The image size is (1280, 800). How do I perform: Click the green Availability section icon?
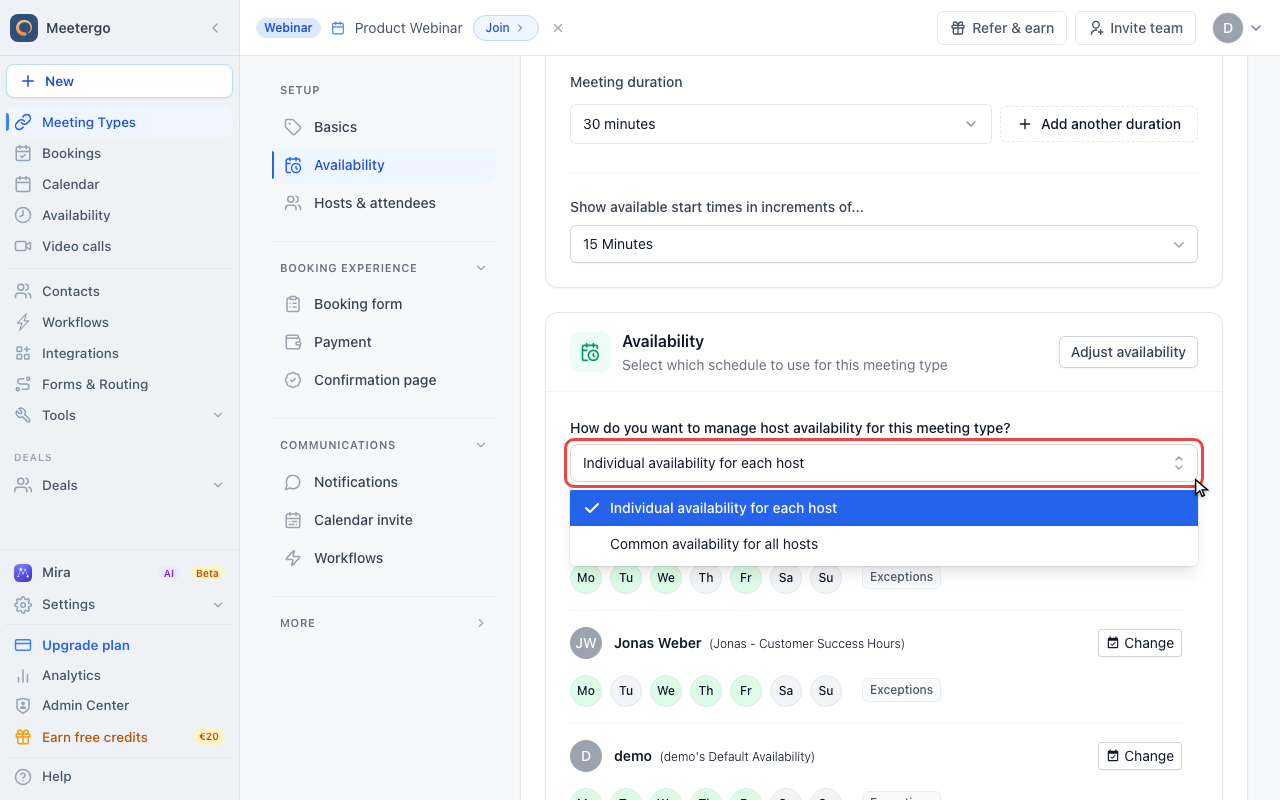(590, 352)
